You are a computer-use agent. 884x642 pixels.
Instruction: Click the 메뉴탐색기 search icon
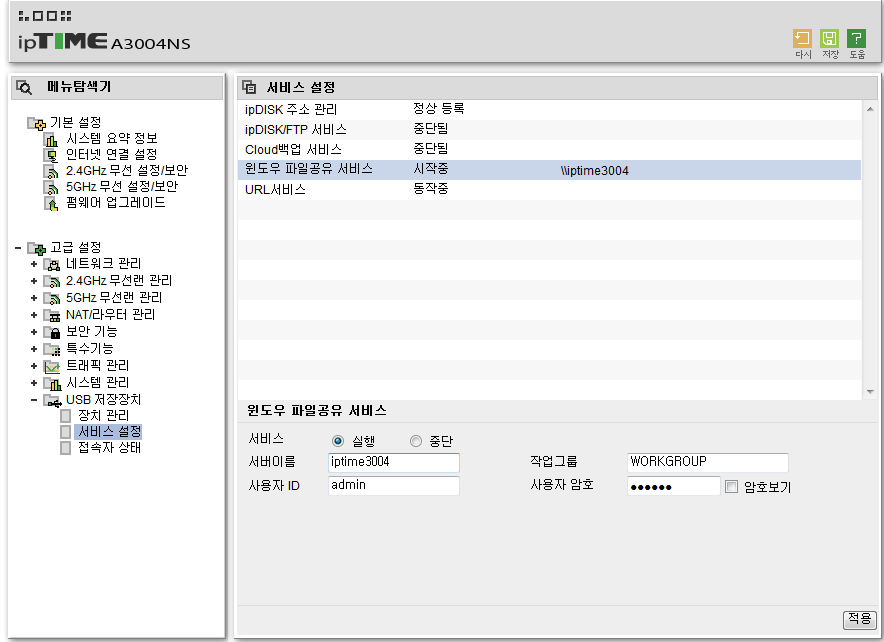(x=24, y=87)
